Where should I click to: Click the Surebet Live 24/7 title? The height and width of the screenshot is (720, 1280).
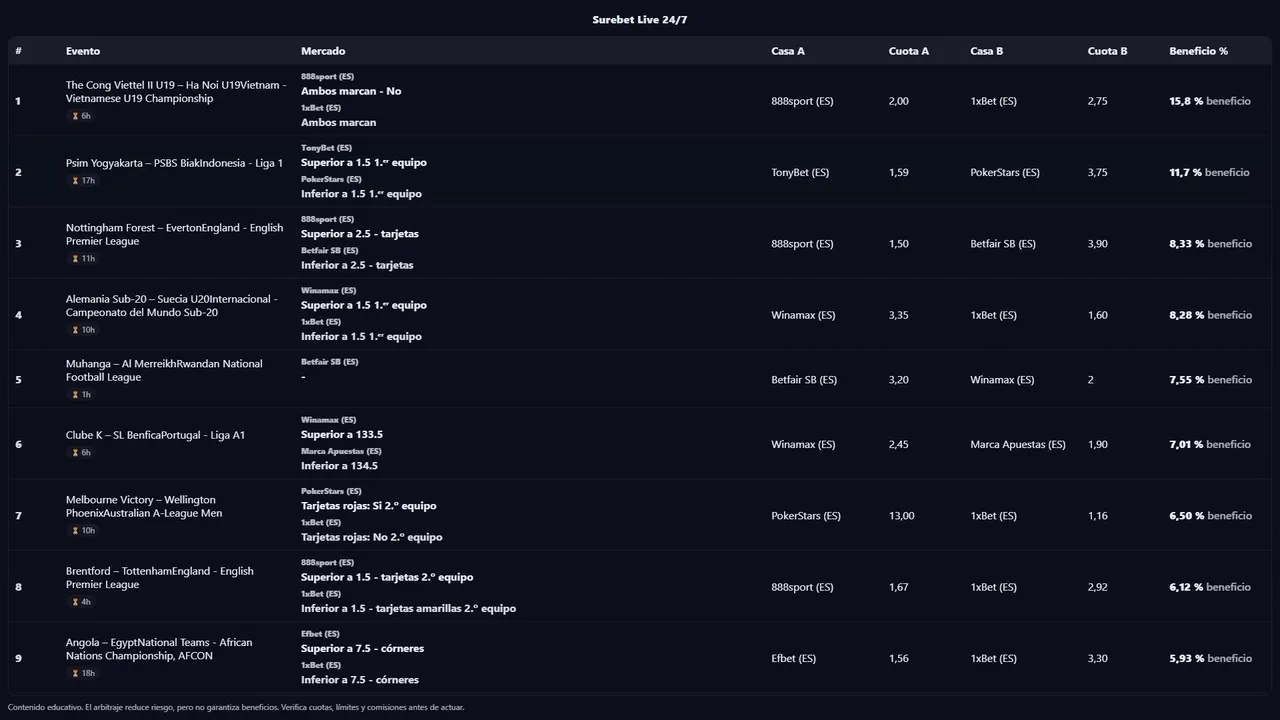(639, 20)
